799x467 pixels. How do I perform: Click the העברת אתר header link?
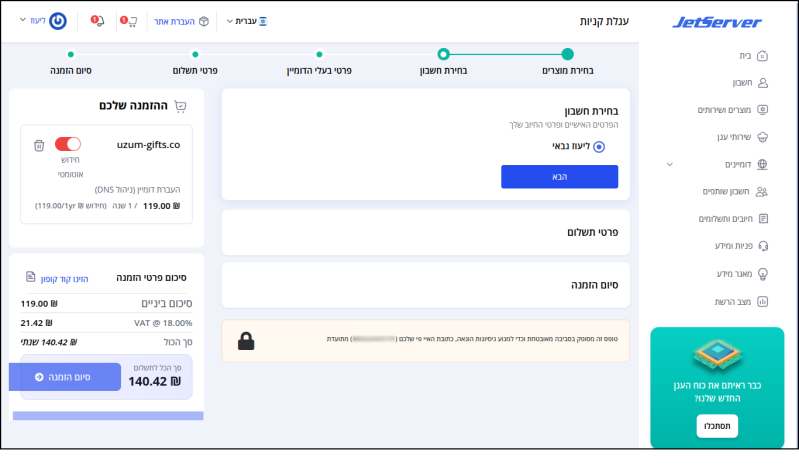[174, 21]
